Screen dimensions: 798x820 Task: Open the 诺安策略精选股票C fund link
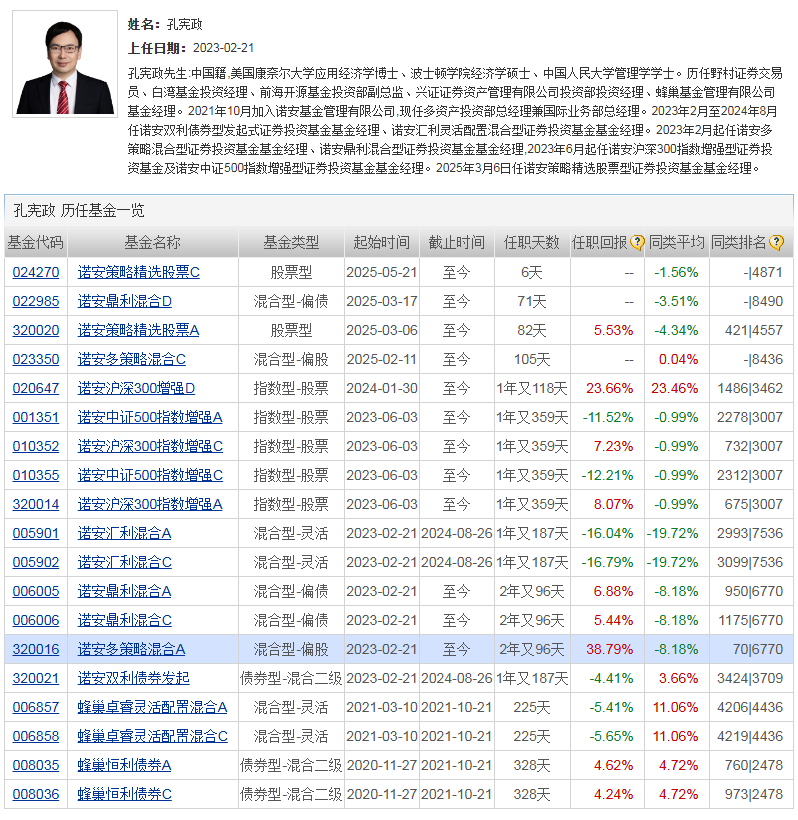[139, 272]
